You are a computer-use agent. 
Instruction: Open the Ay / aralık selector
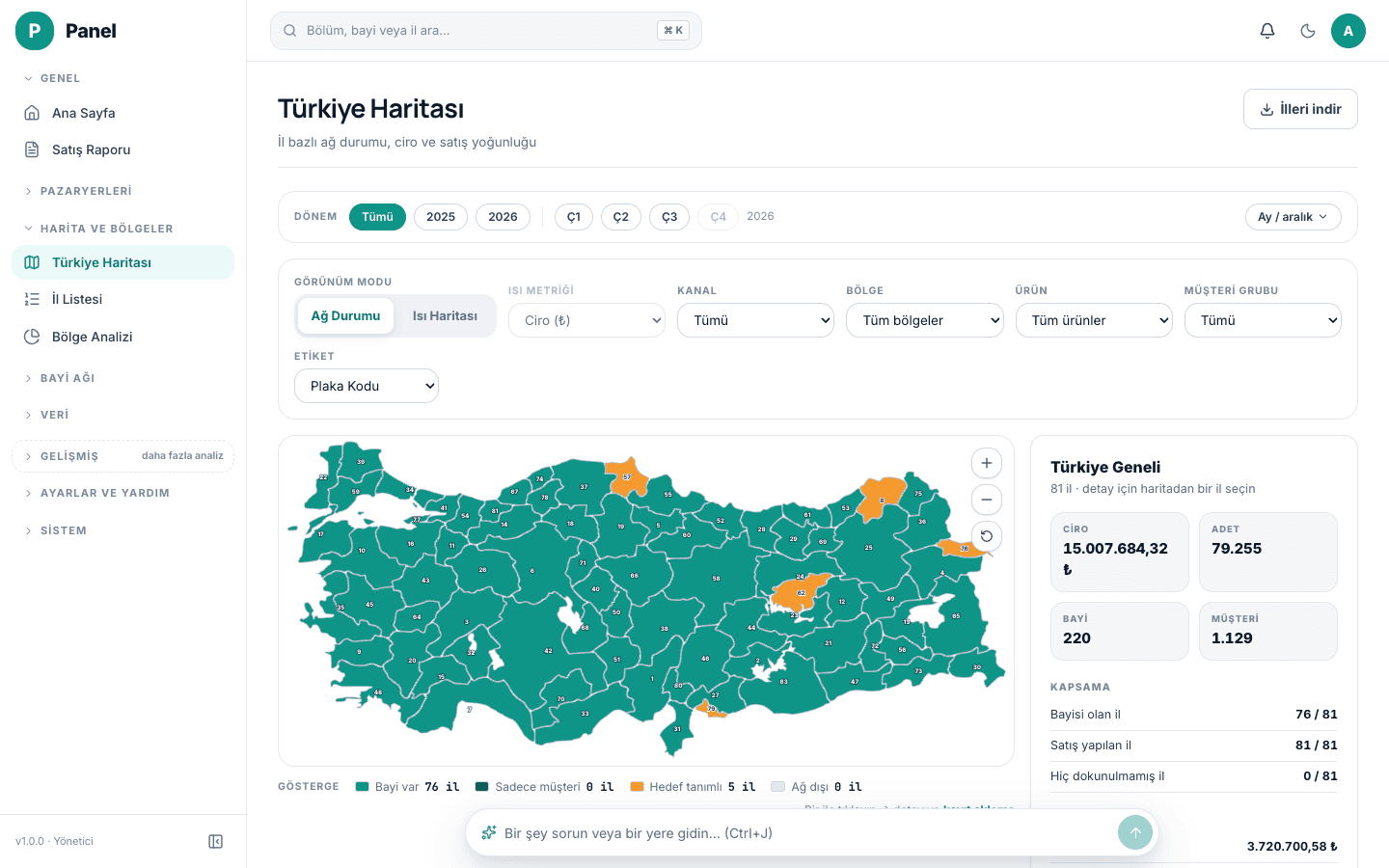coord(1293,217)
